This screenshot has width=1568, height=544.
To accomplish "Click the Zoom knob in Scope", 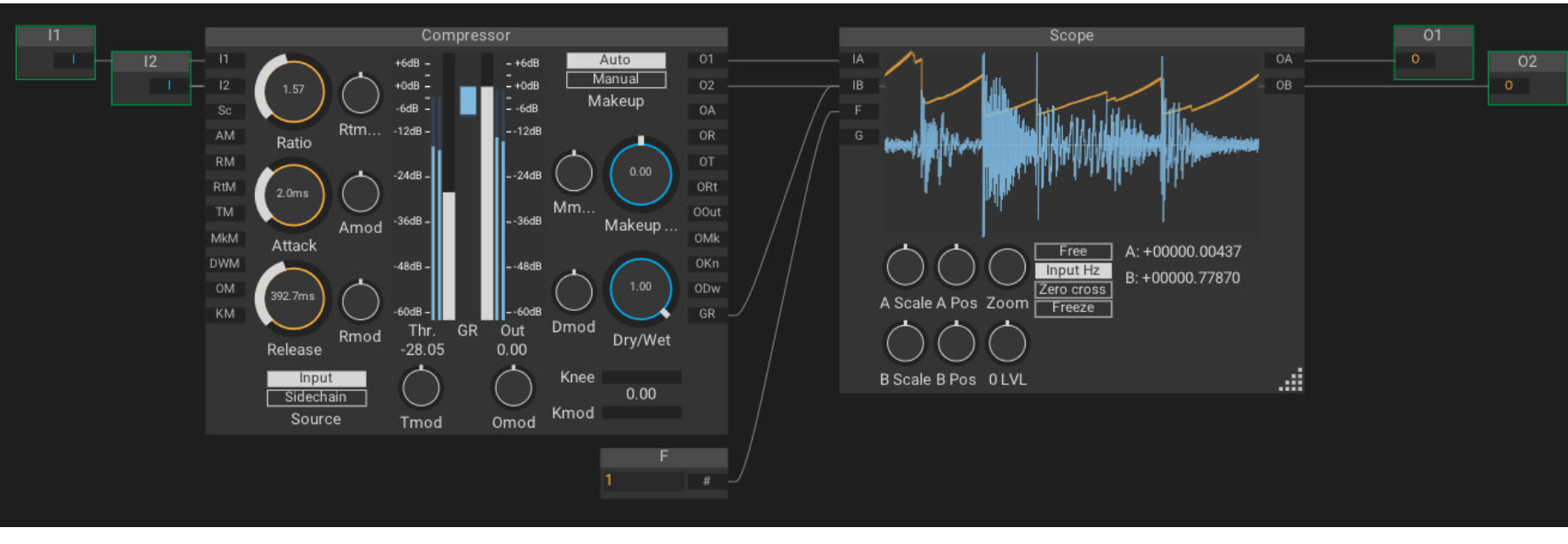I will (1007, 267).
